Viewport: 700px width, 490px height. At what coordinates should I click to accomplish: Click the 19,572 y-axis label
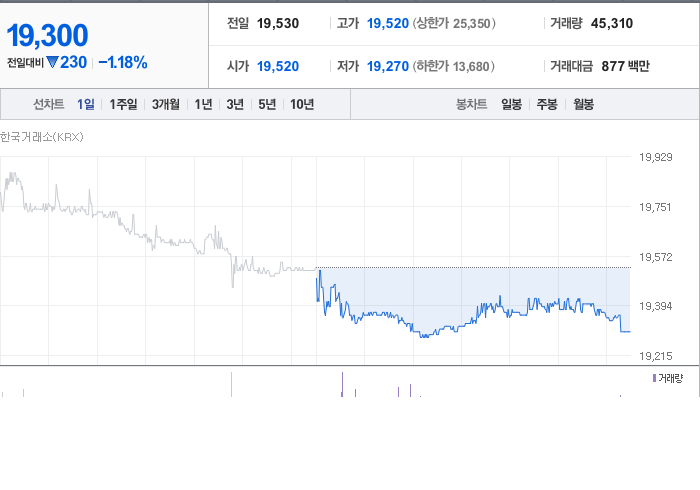pyautogui.click(x=655, y=257)
